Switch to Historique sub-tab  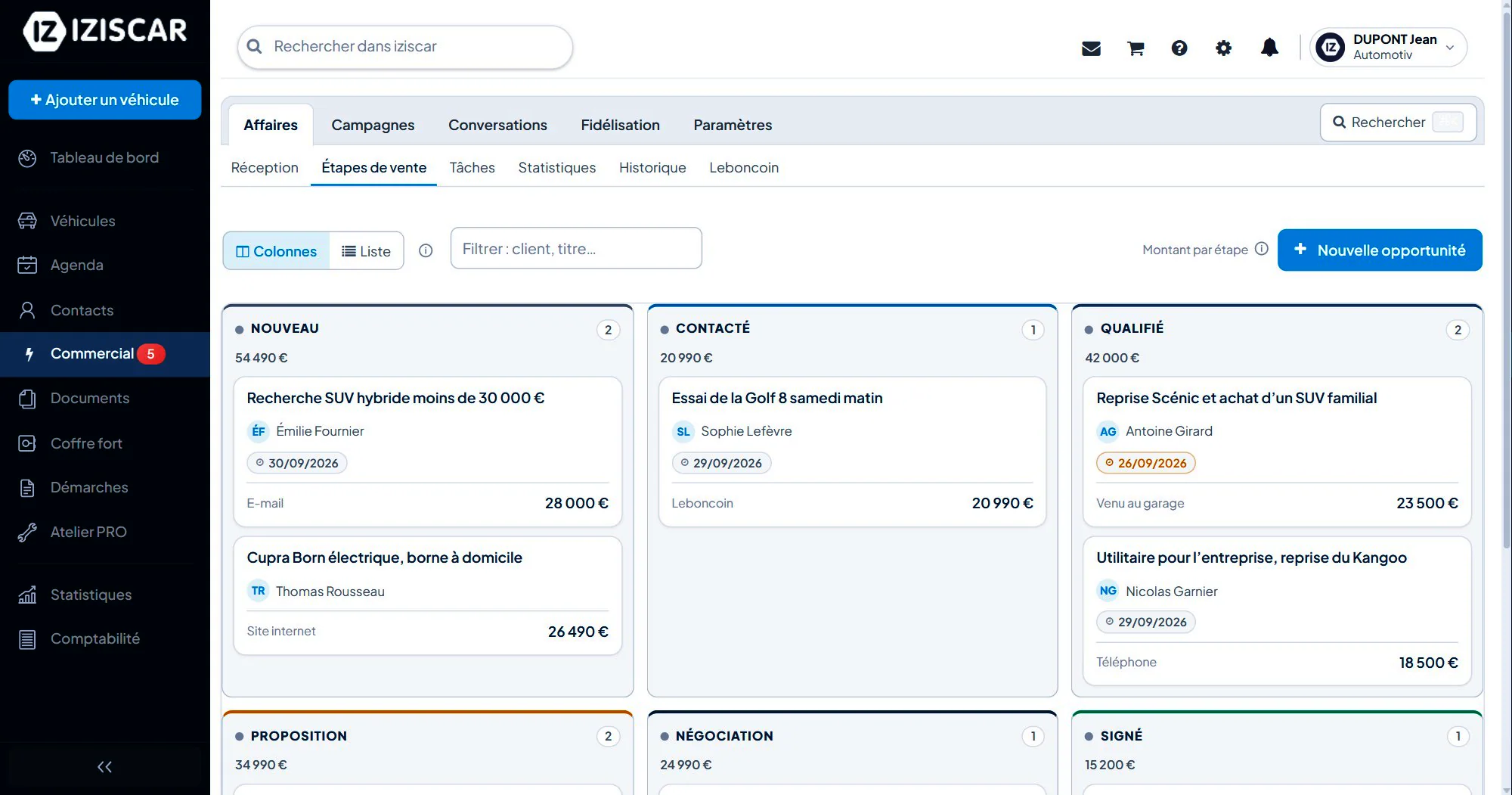(x=652, y=167)
